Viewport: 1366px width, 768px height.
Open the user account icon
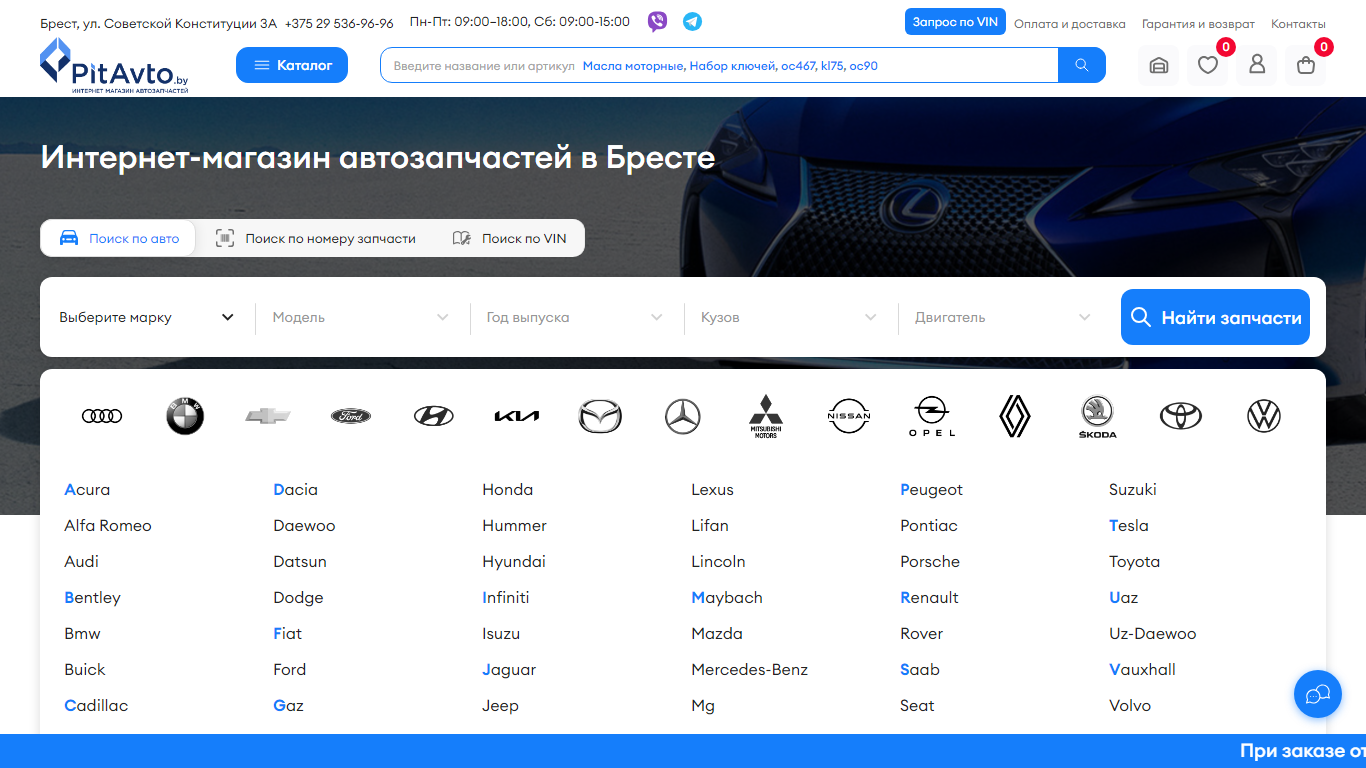(1257, 65)
